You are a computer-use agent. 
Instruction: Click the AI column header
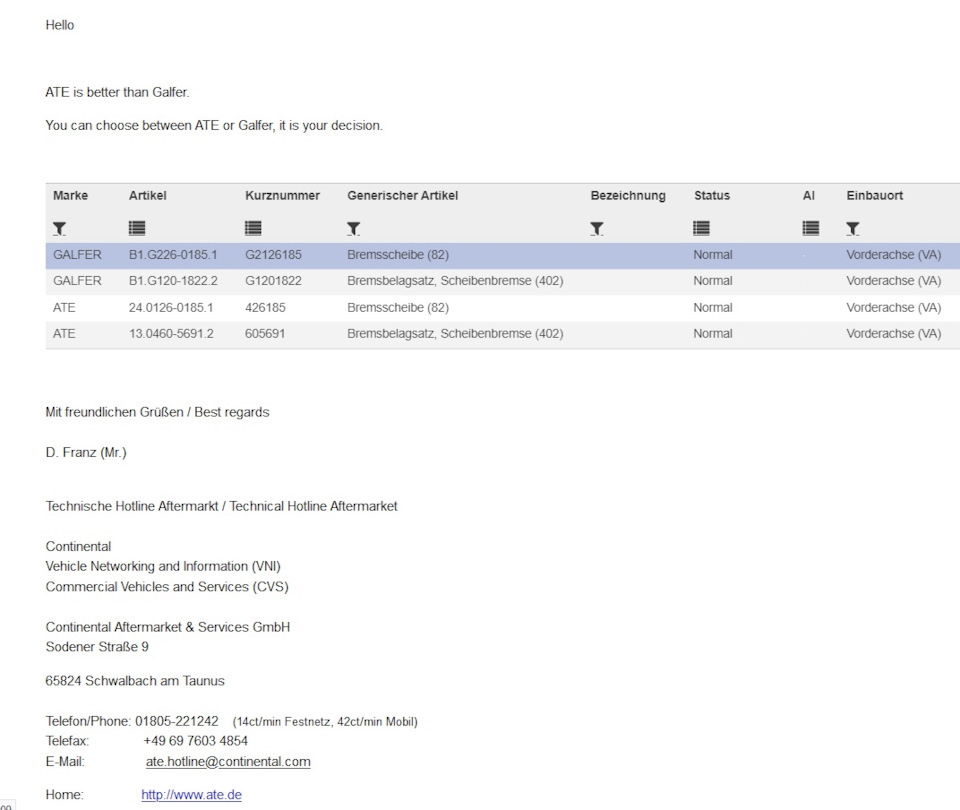pyautogui.click(x=809, y=195)
